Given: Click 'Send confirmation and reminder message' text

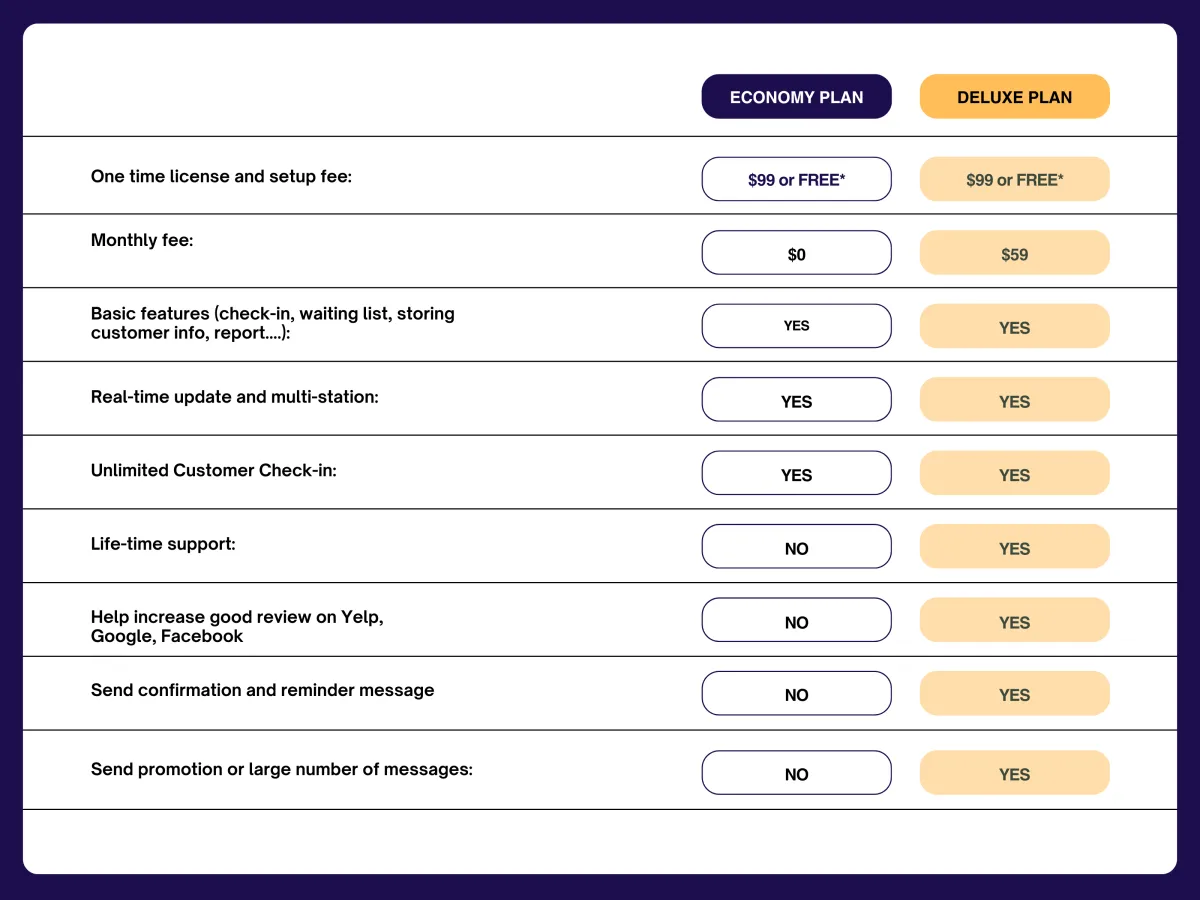Looking at the screenshot, I should [x=262, y=690].
